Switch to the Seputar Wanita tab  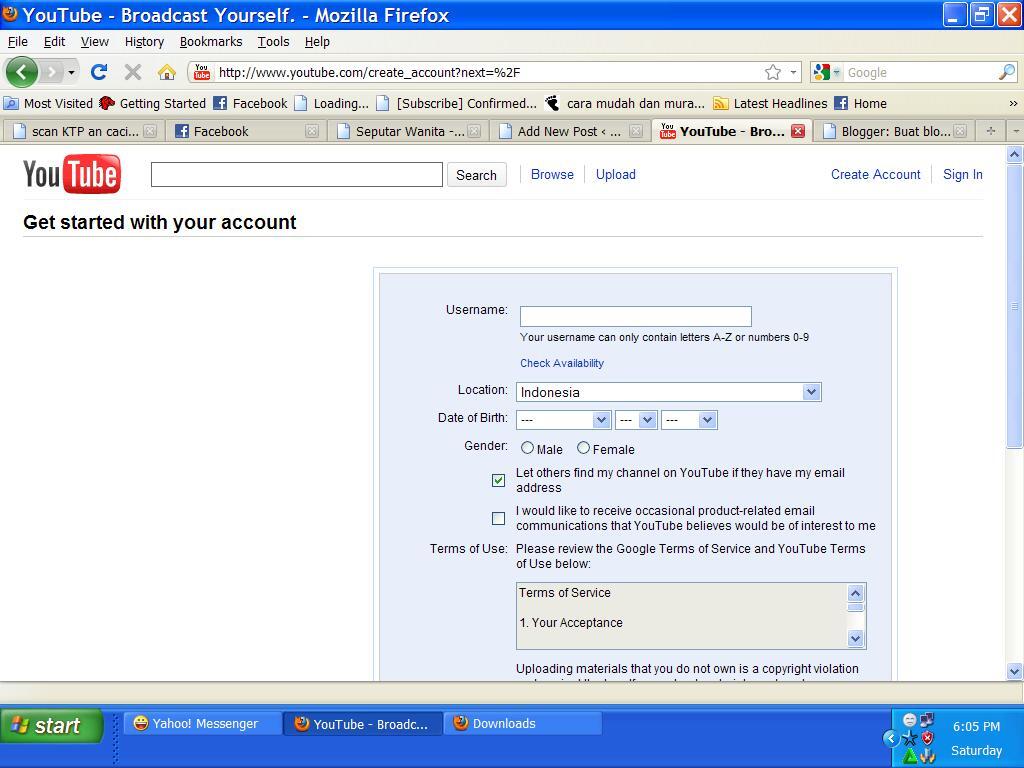(409, 131)
